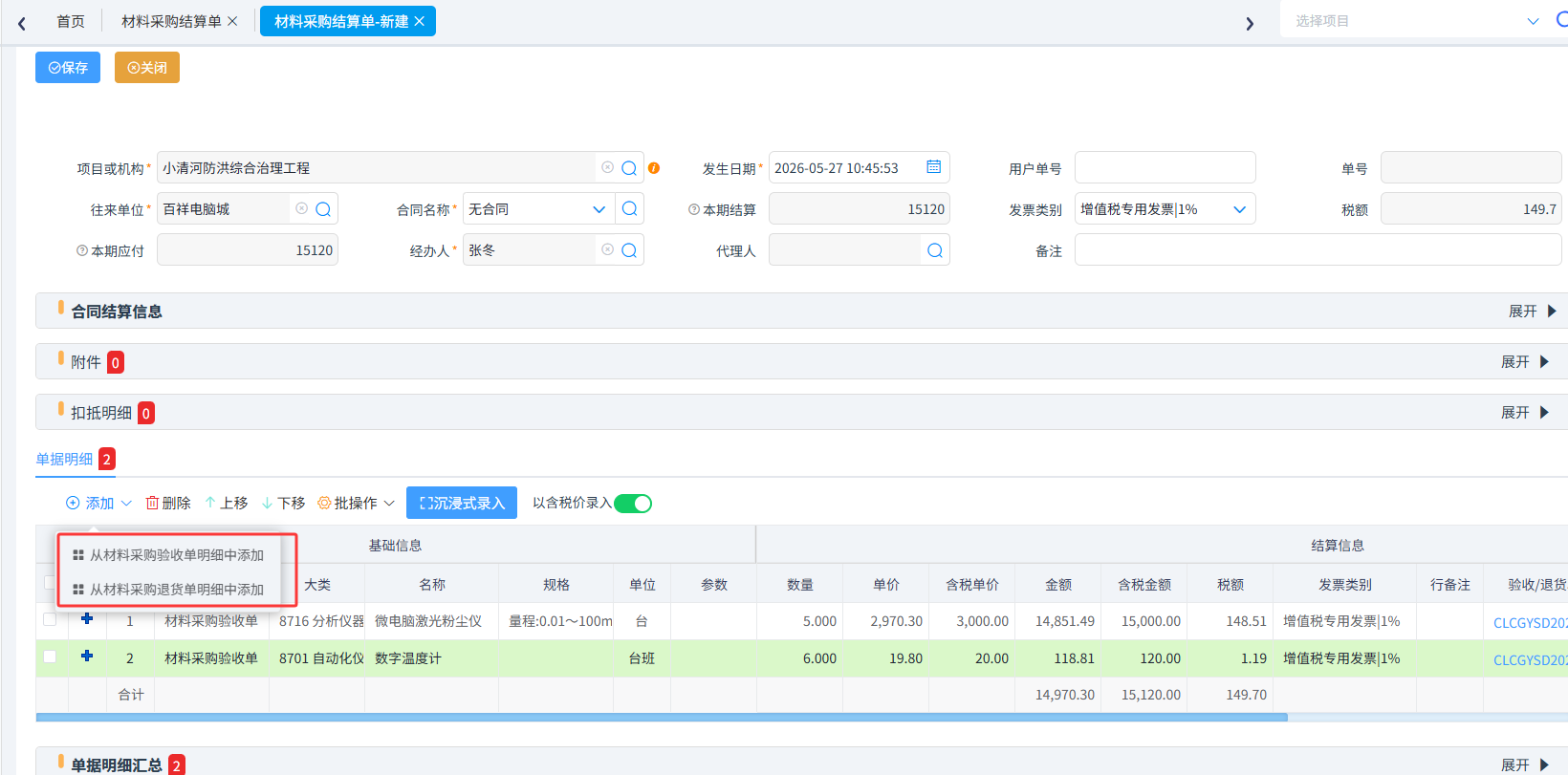The image size is (1568, 775).
Task: Expand the 合同结算信息 section
Action: pos(1533,312)
